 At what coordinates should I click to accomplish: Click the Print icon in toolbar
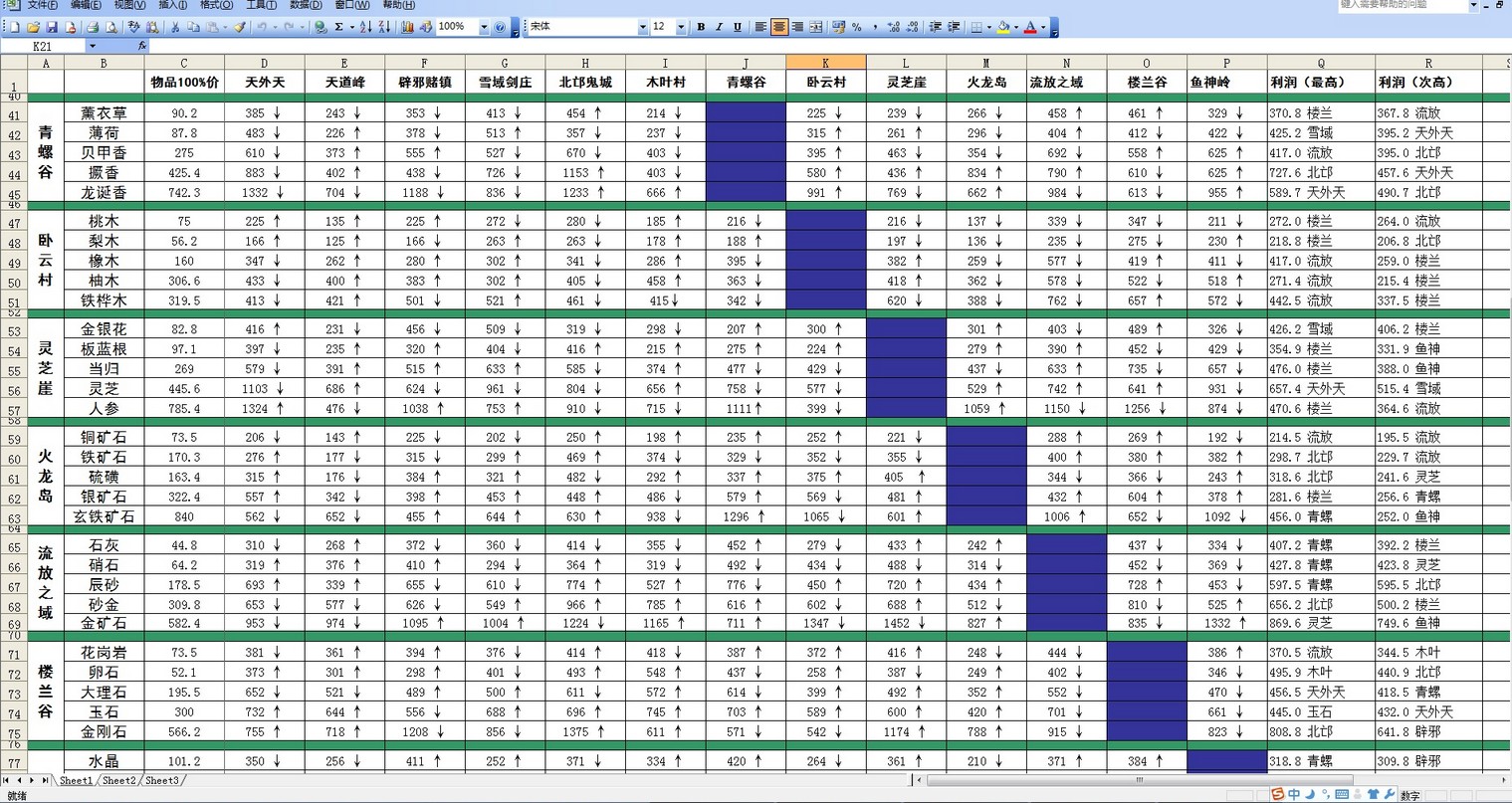(93, 27)
